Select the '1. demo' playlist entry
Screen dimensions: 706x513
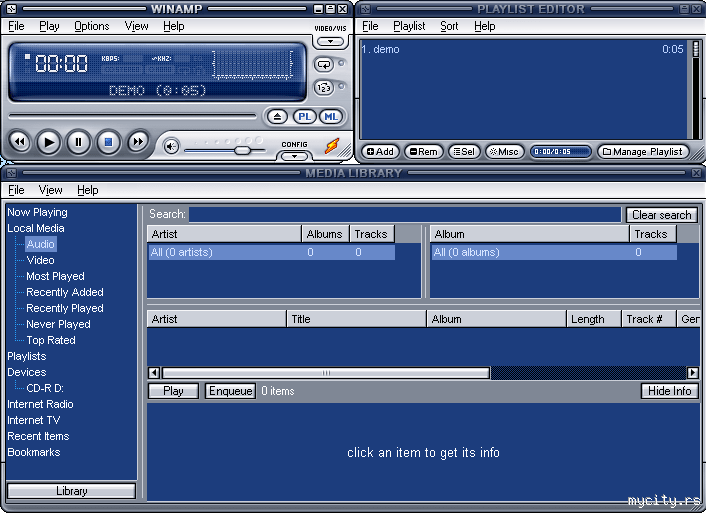522,49
